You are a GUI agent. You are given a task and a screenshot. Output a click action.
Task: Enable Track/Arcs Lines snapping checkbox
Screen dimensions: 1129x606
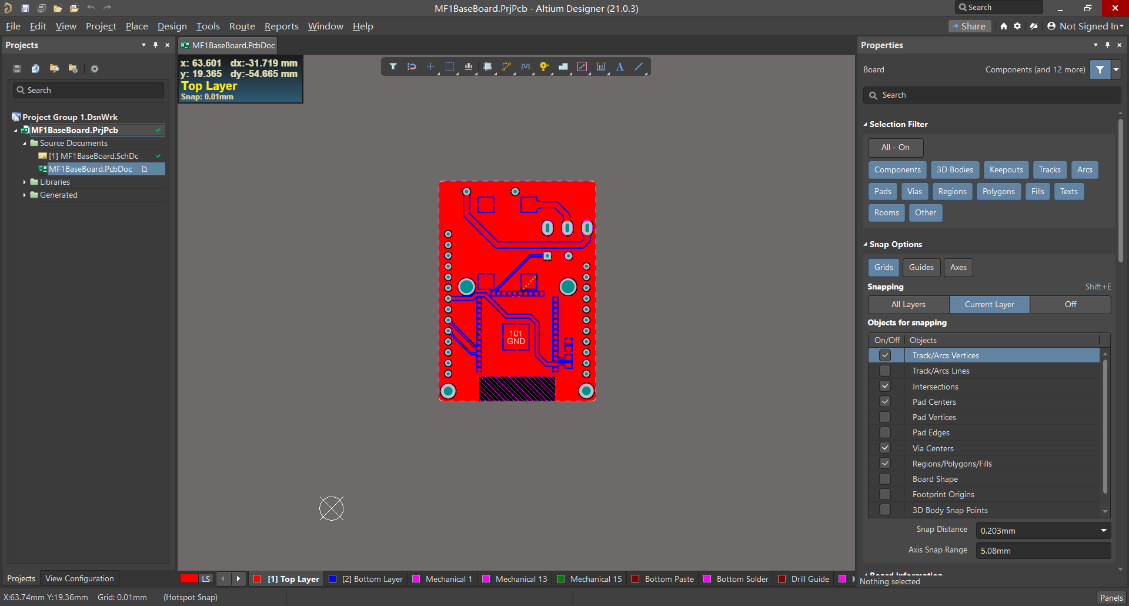[x=885, y=371]
